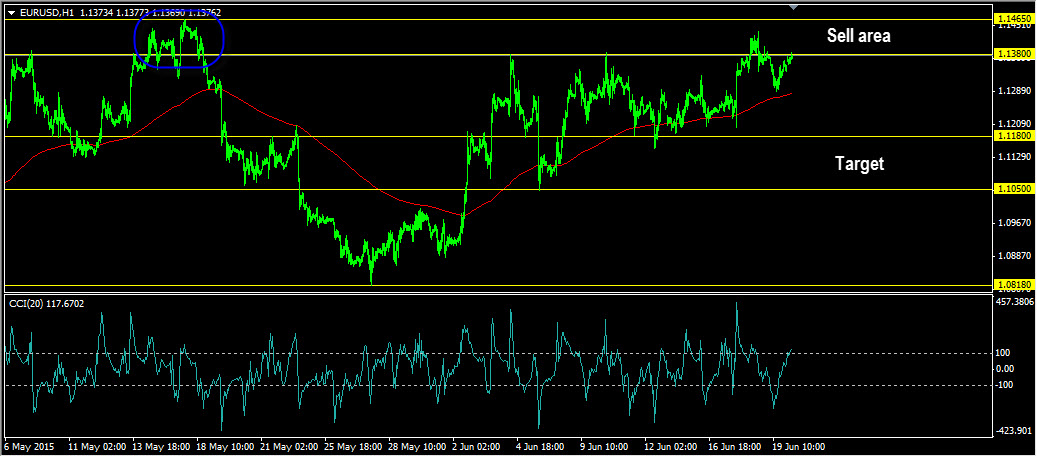The height and width of the screenshot is (457, 1037).
Task: Click the 457.3806 CCI scale maximum
Action: 1015,302
